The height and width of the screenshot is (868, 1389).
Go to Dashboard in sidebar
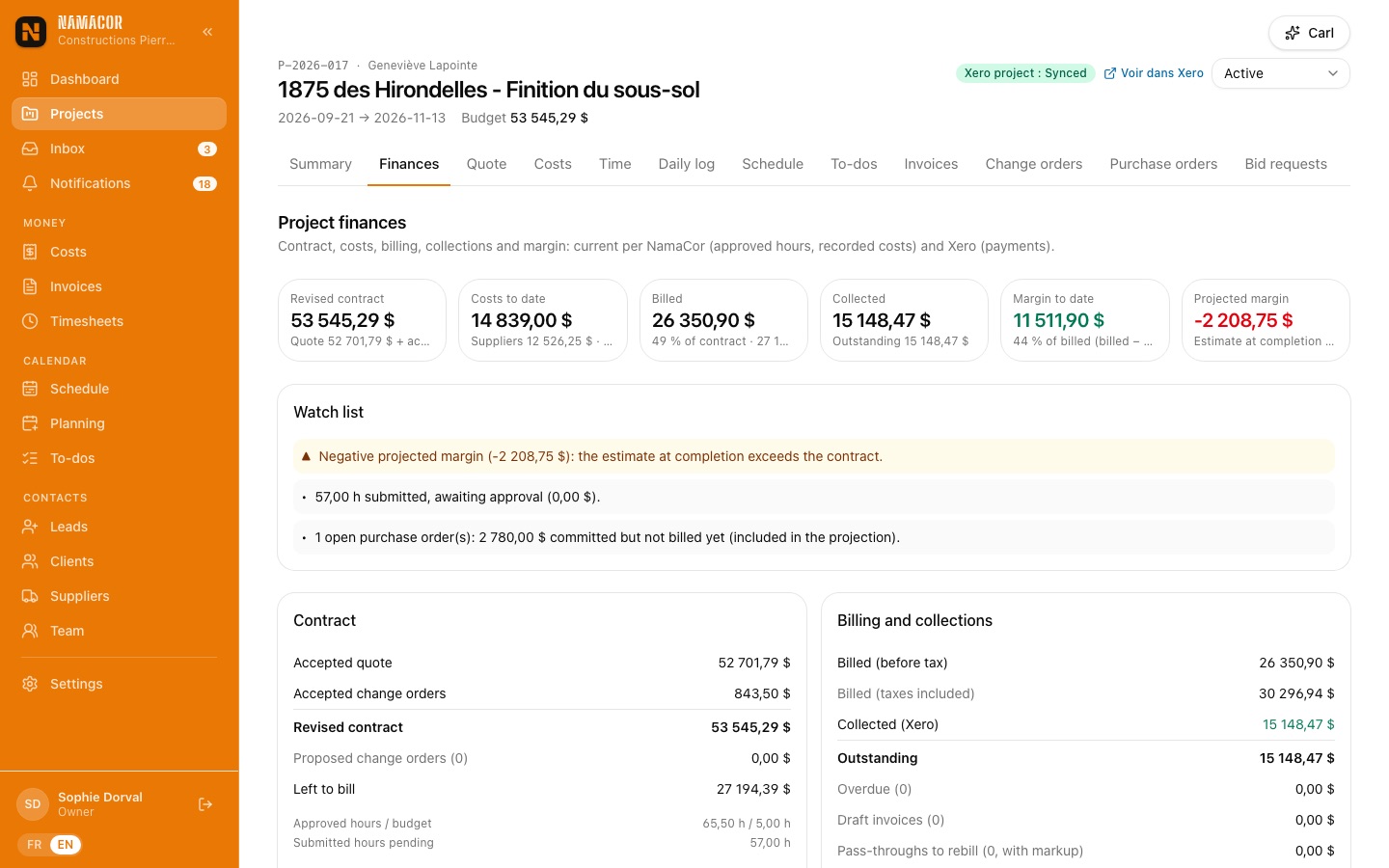[x=119, y=79]
